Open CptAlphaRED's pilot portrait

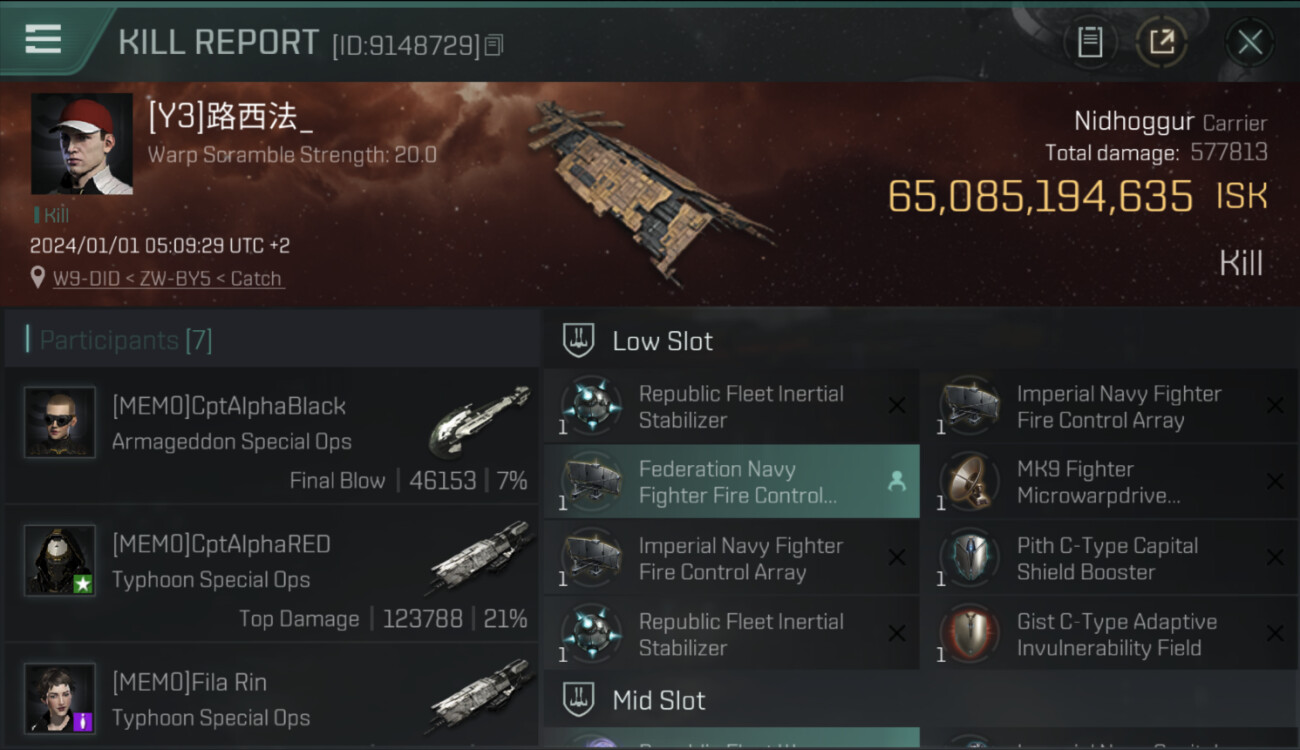click(x=60, y=561)
